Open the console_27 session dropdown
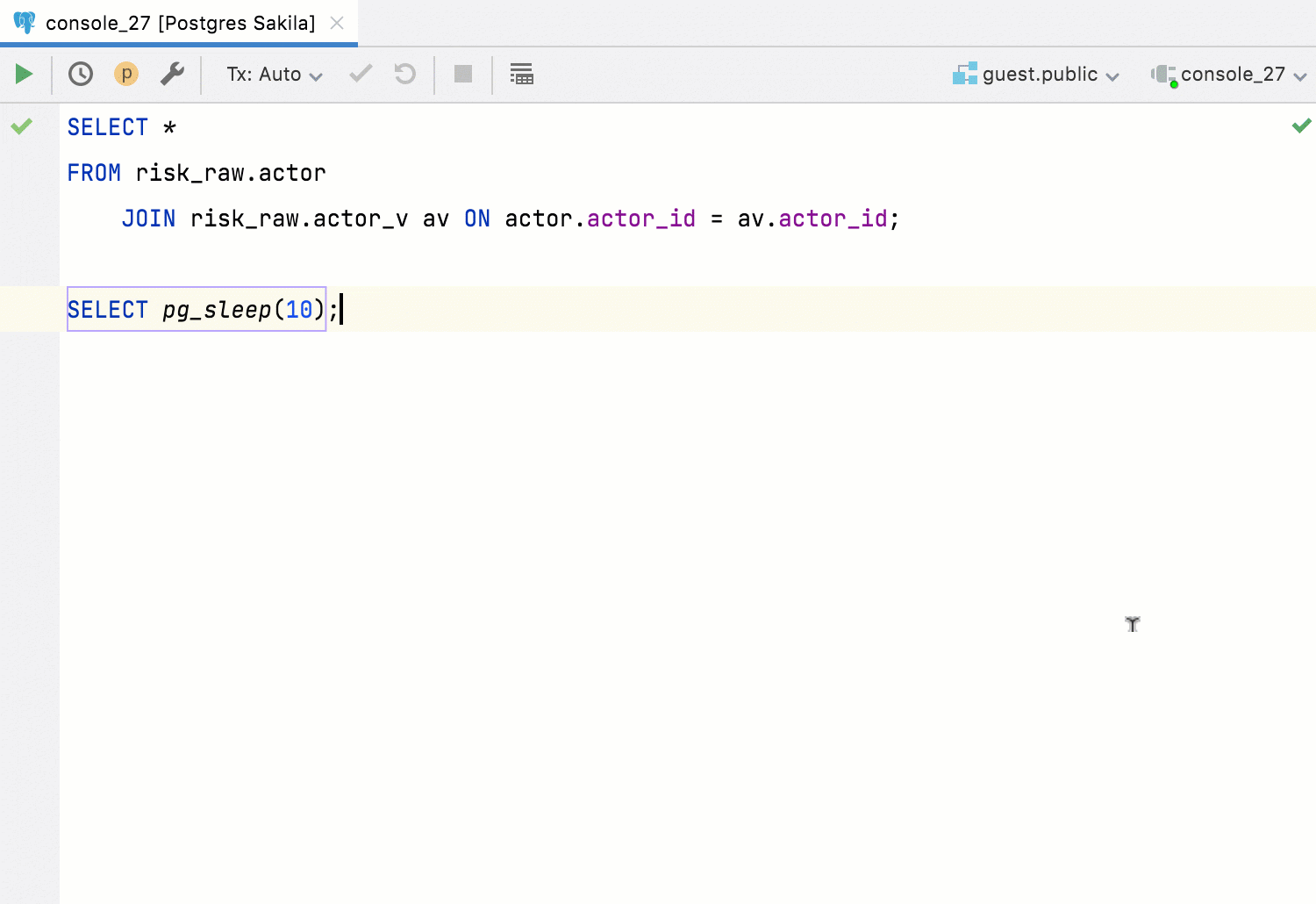This screenshot has width=1316, height=904. 1228,75
